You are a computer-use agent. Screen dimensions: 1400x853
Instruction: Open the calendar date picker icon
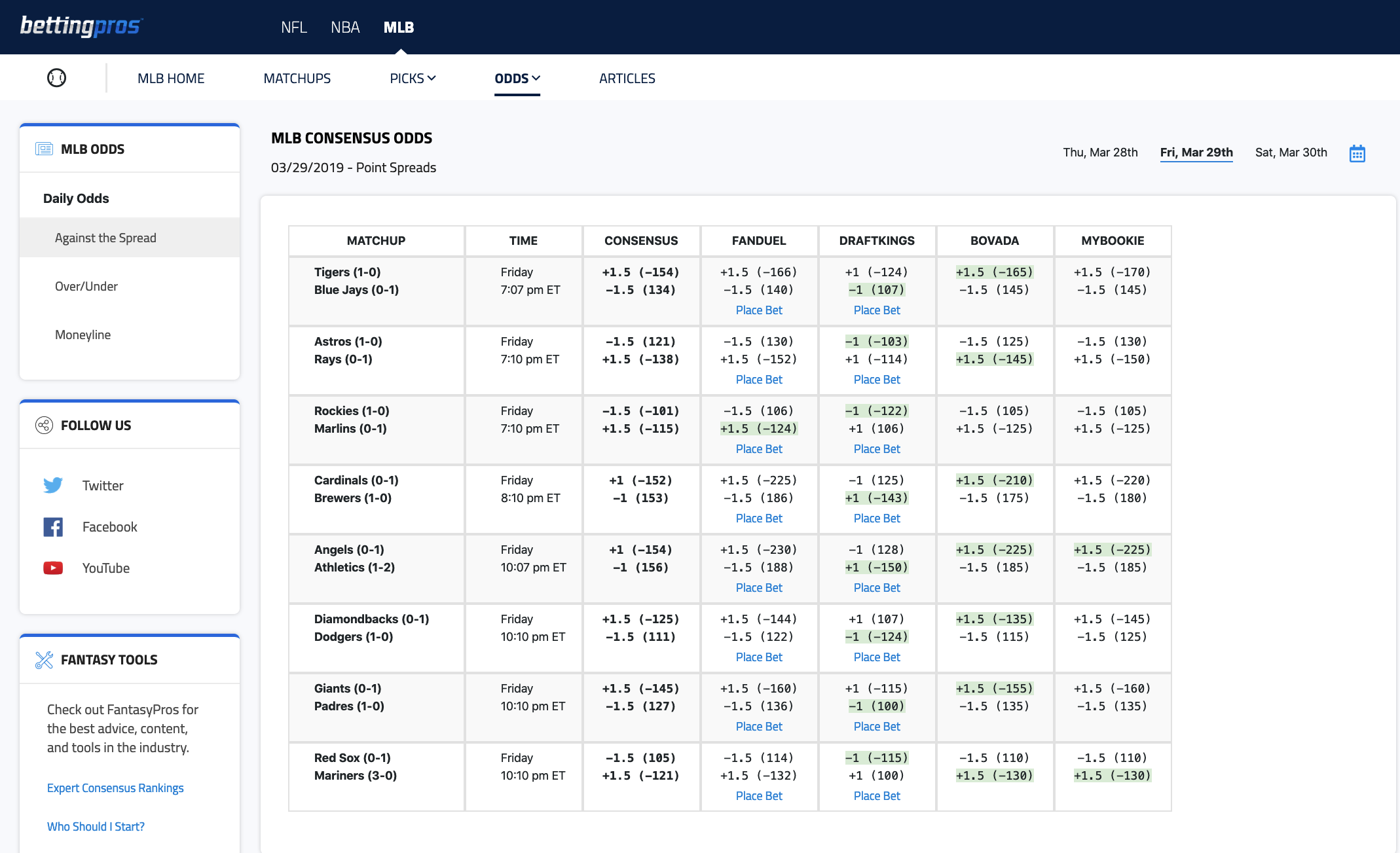pos(1357,154)
